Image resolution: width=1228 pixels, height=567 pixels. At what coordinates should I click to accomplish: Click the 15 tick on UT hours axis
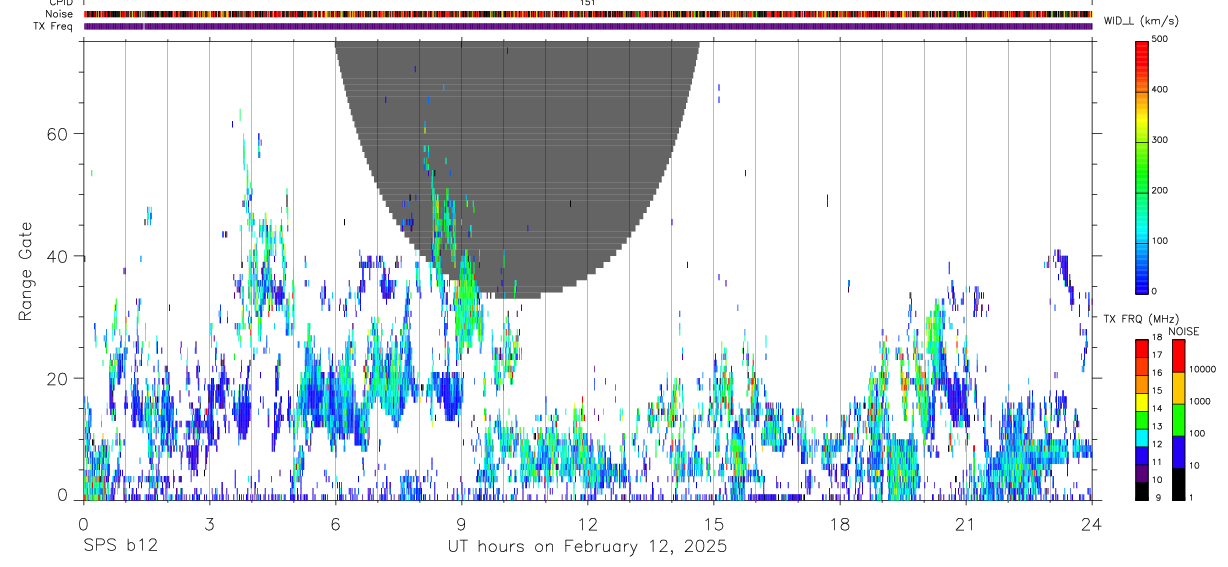tap(714, 525)
